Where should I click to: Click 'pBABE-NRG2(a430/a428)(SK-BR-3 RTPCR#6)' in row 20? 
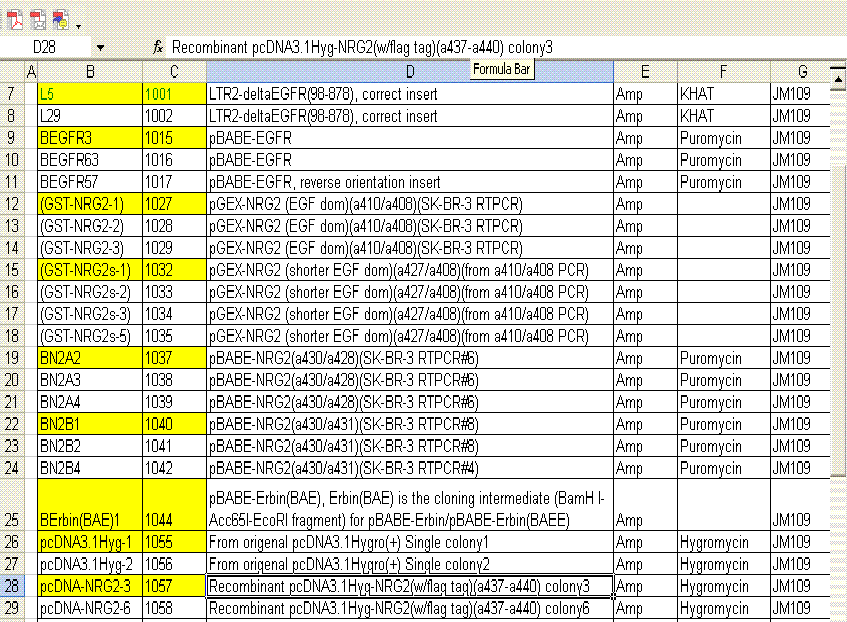410,380
